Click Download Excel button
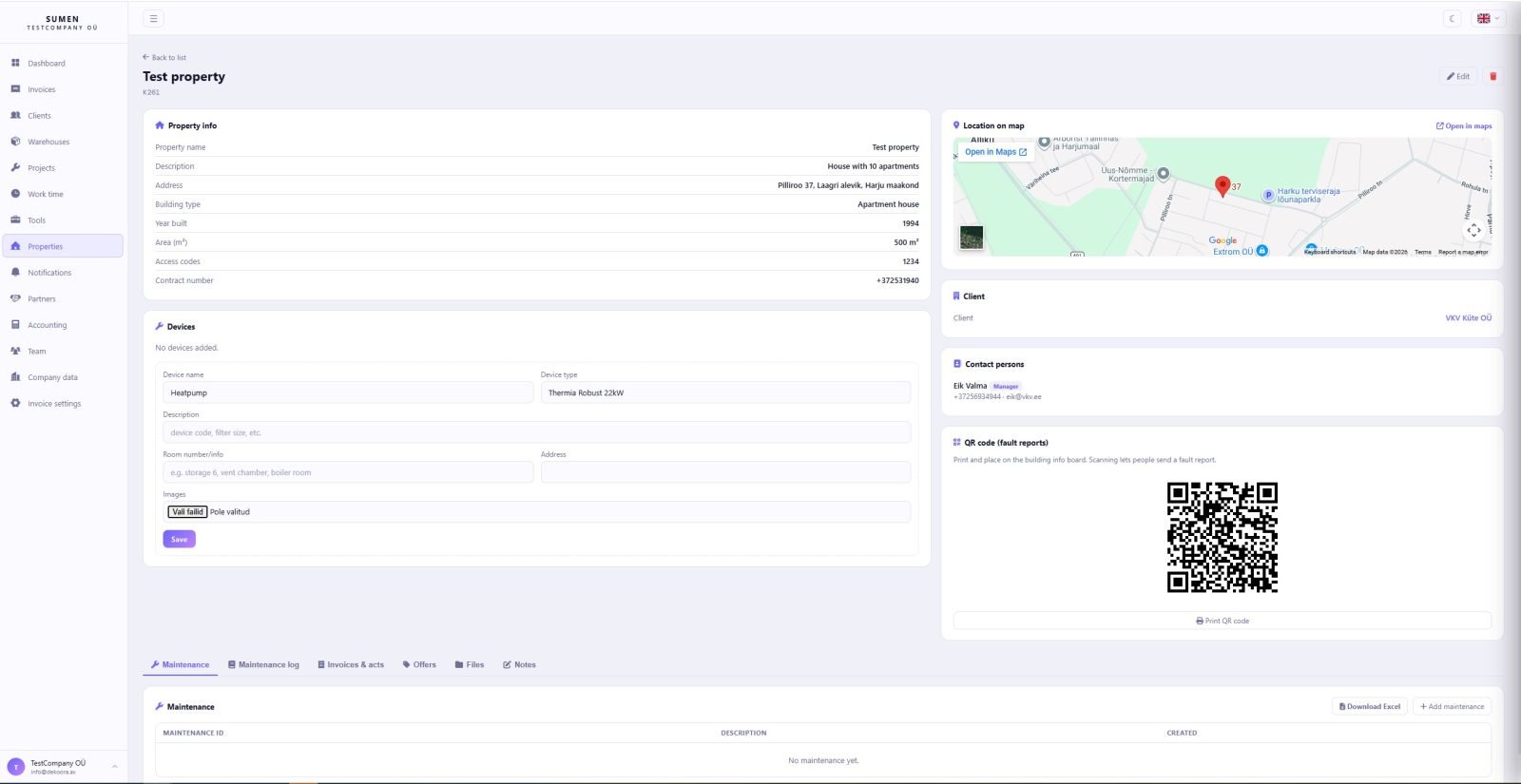 click(1370, 706)
